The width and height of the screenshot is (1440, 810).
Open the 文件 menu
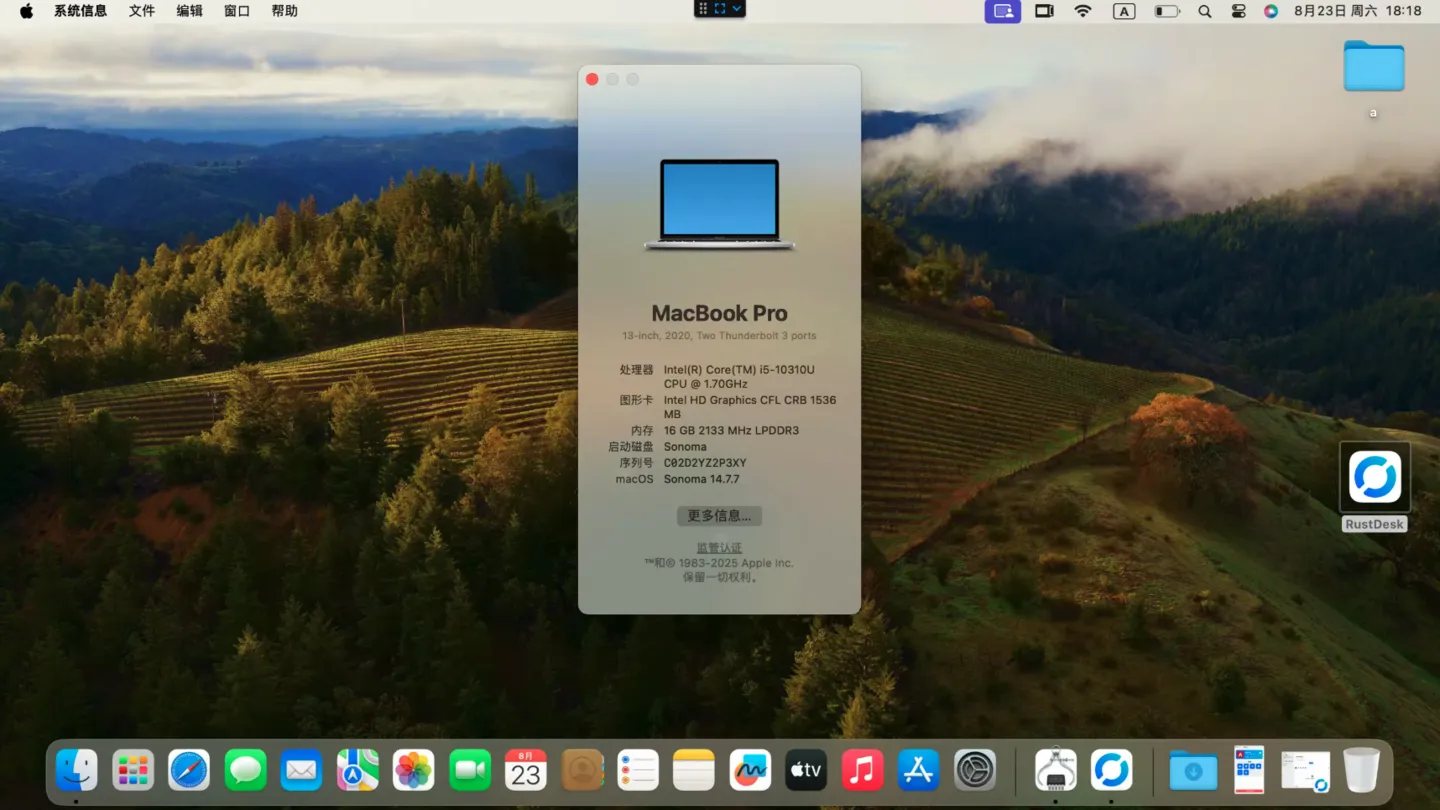pyautogui.click(x=142, y=11)
